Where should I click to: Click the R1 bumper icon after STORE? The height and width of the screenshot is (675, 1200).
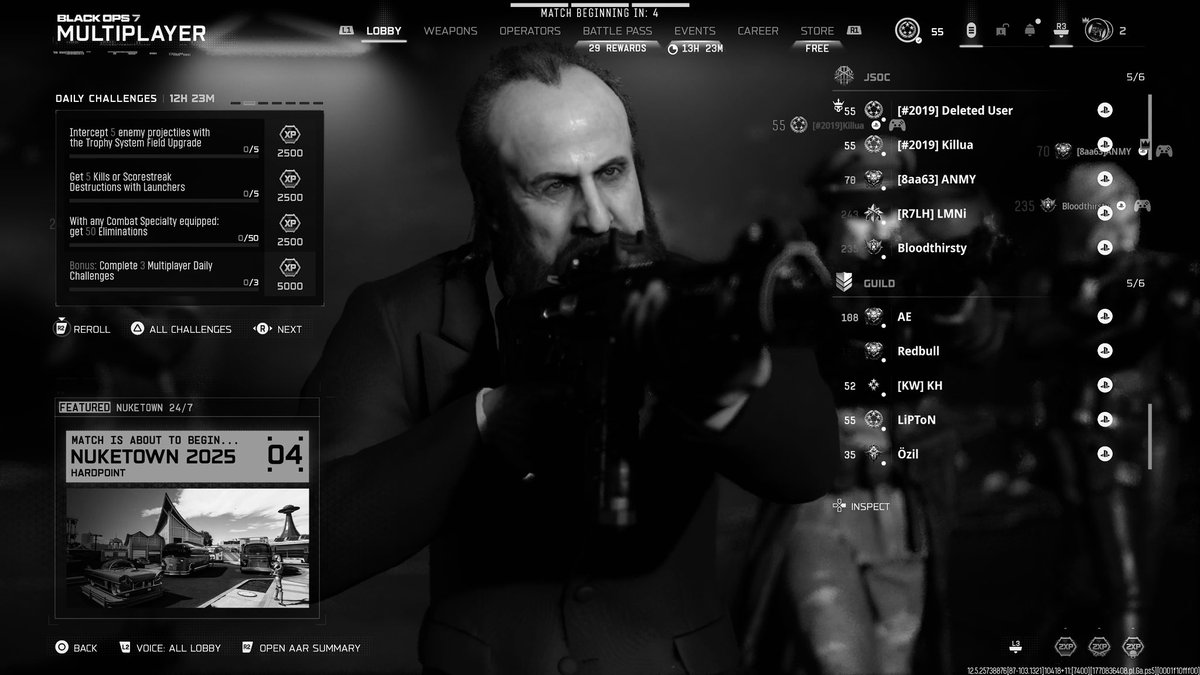coord(854,31)
